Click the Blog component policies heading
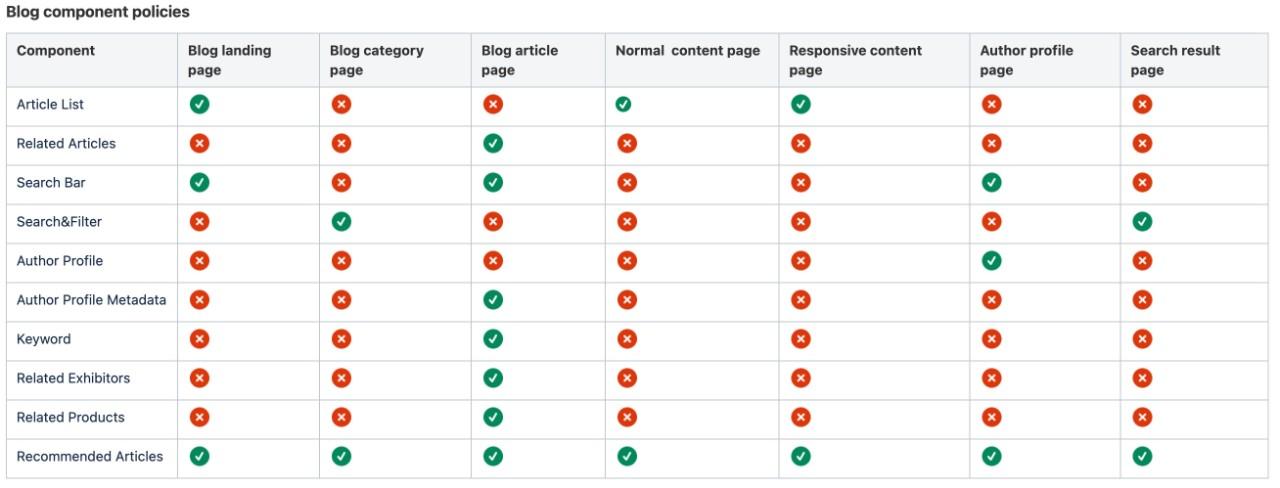The height and width of the screenshot is (488, 1280). coord(98,12)
